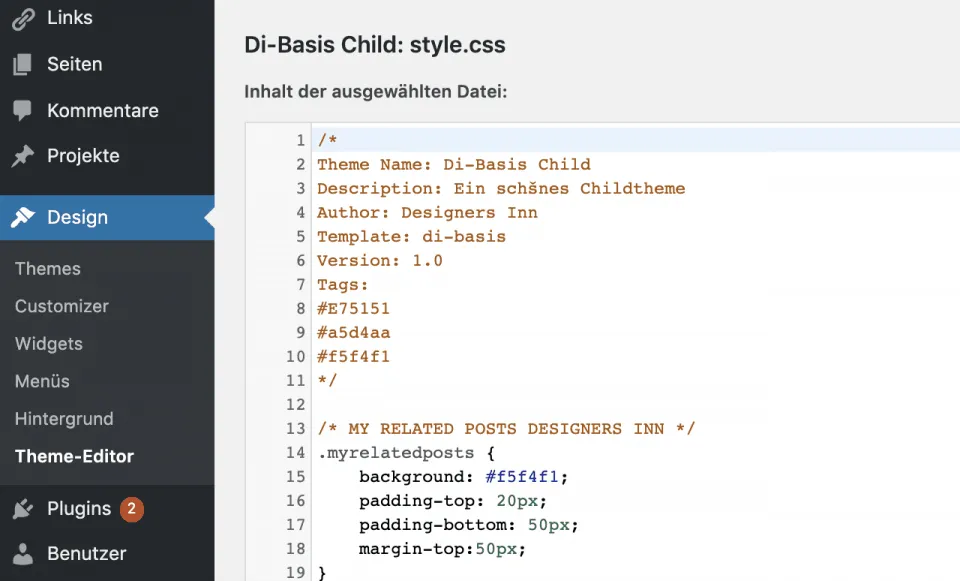
Task: Click line number 13 in the gutter
Action: click(295, 429)
